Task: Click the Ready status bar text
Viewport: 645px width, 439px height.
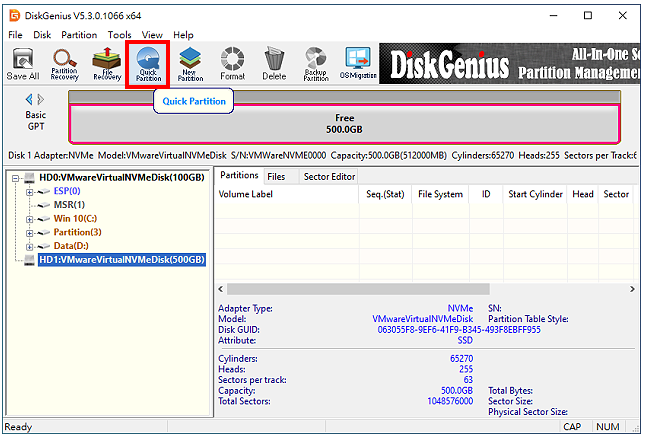Action: (18, 427)
